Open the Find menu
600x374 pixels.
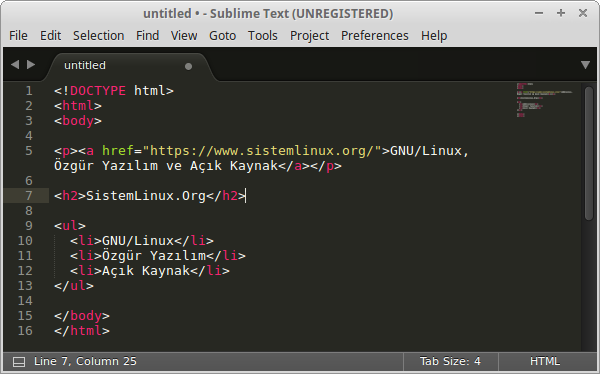(x=147, y=36)
